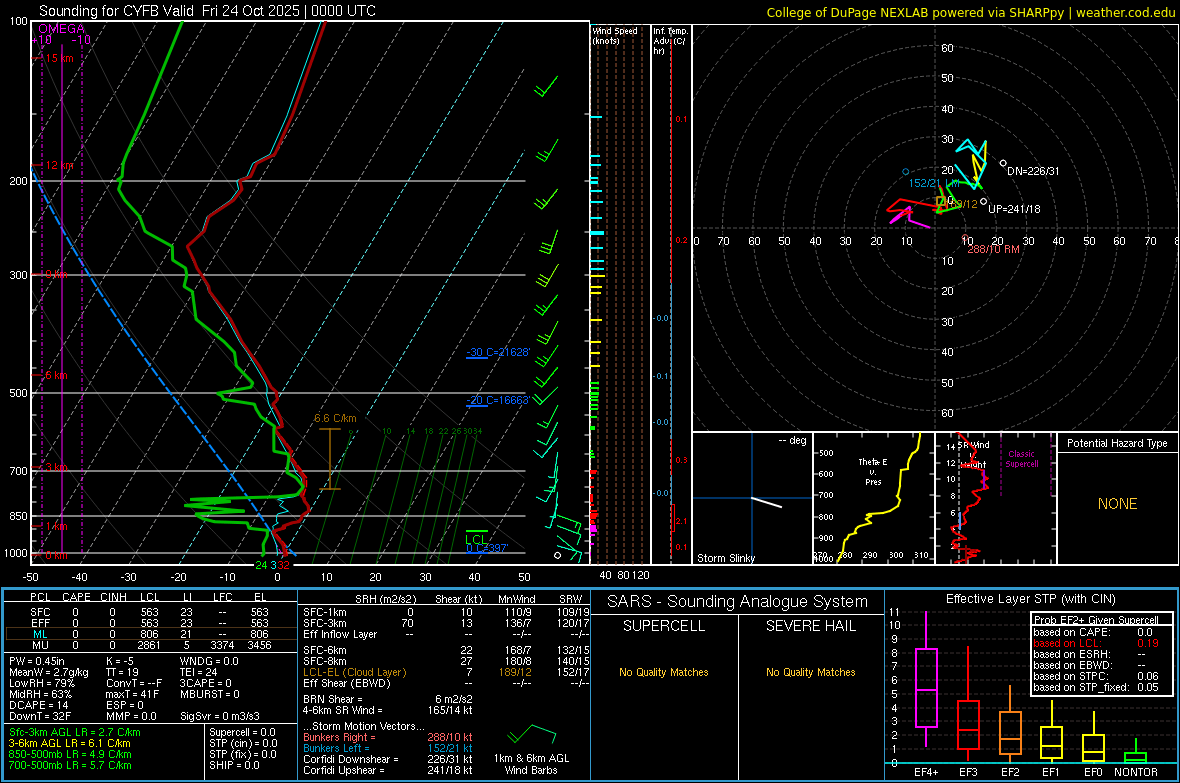Screen dimensions: 1180x783
Task: Click the 'Storm Slinky' panel label
Action: click(725, 558)
